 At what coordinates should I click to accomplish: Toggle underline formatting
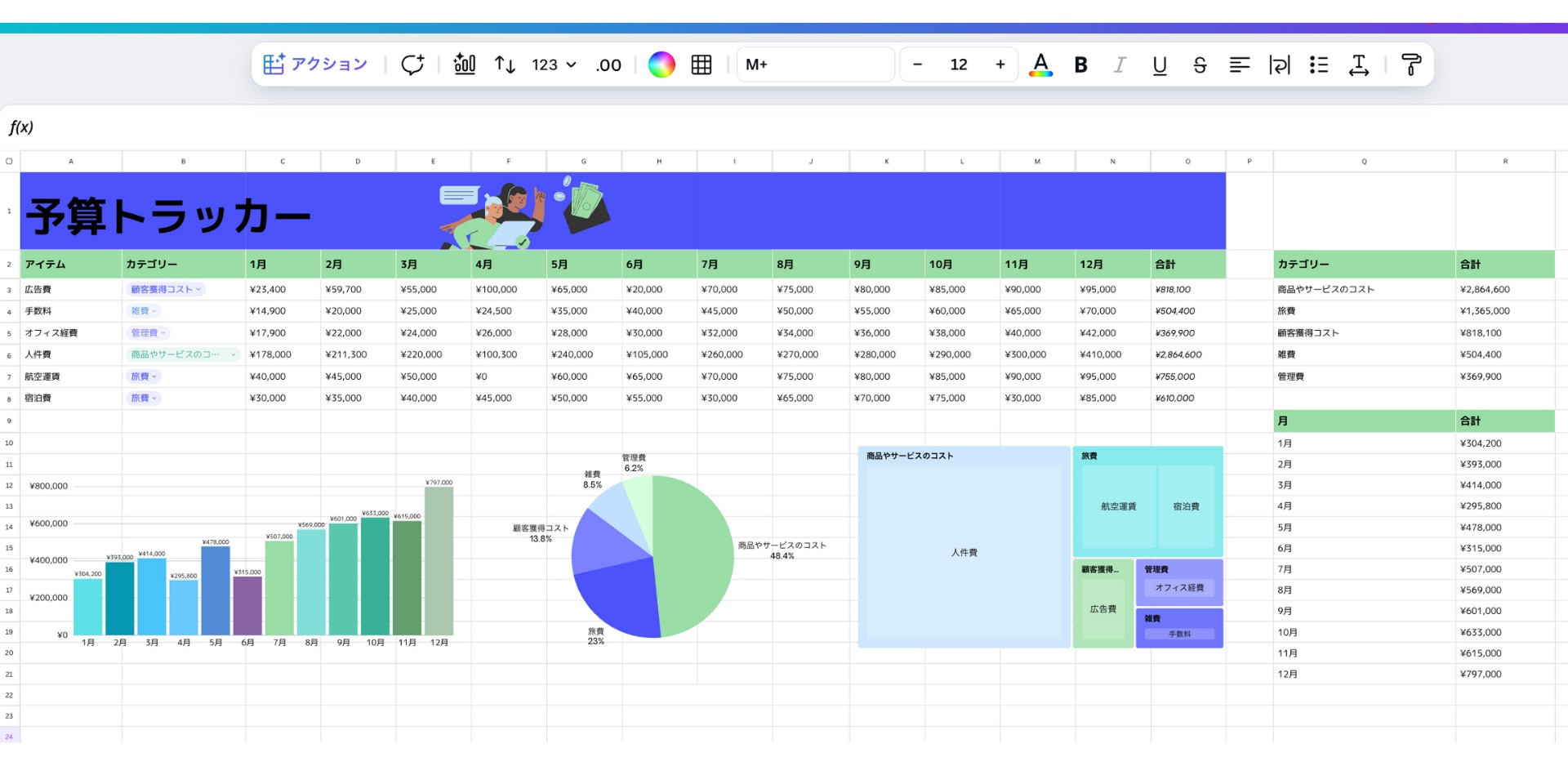tap(1160, 65)
